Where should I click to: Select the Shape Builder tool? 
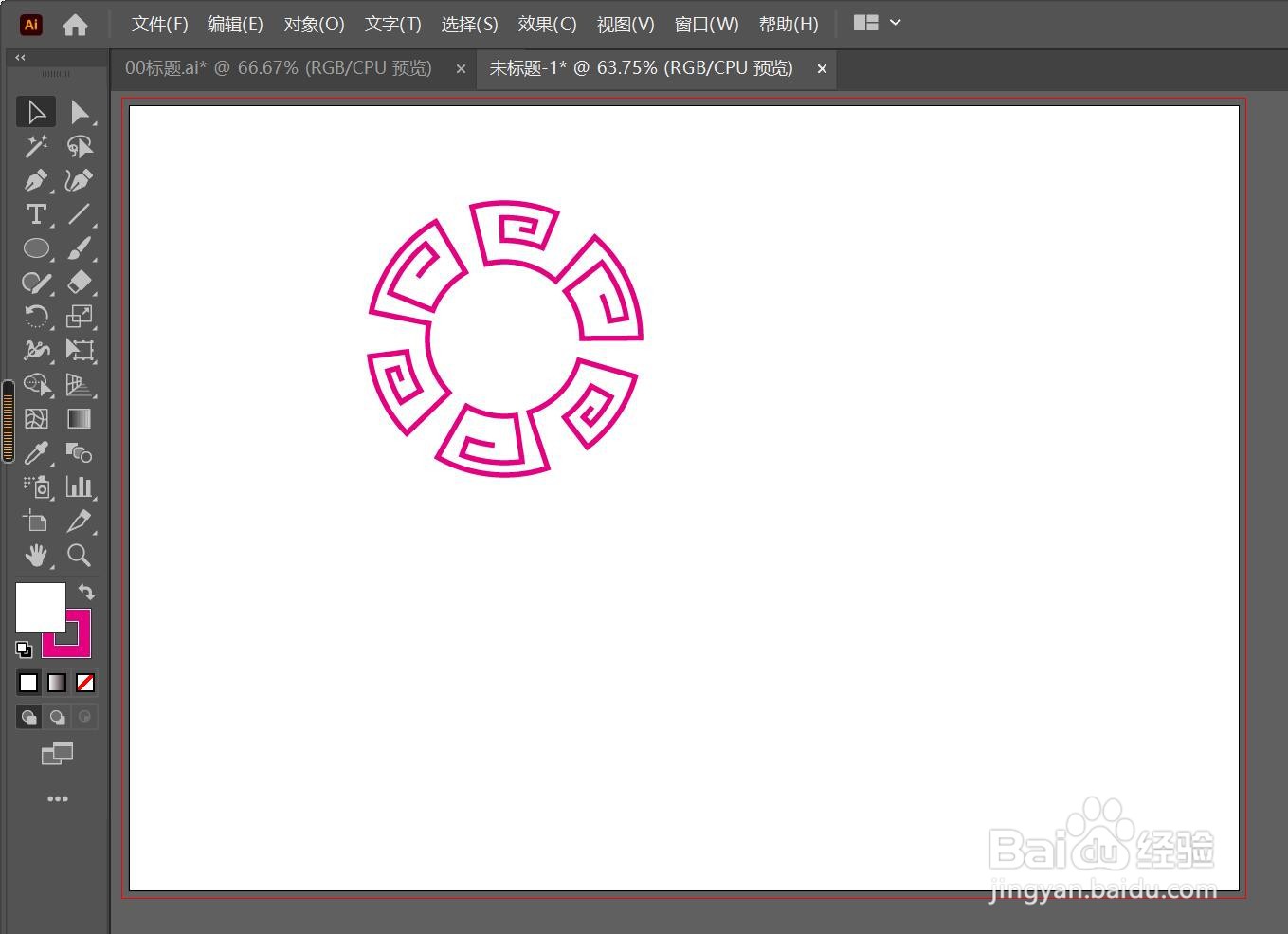pos(36,385)
